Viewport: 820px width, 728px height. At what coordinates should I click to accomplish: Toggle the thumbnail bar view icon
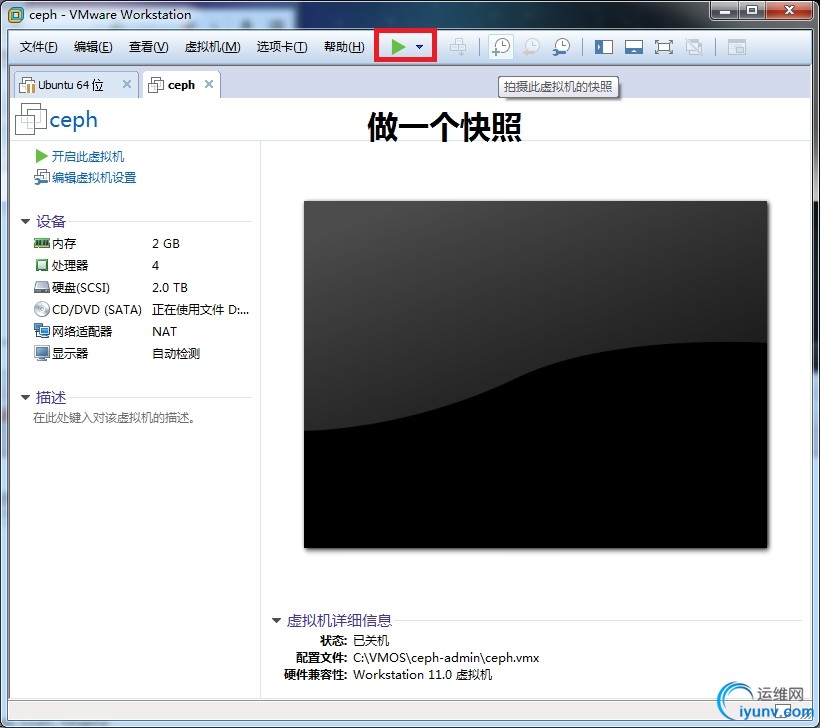coord(634,48)
